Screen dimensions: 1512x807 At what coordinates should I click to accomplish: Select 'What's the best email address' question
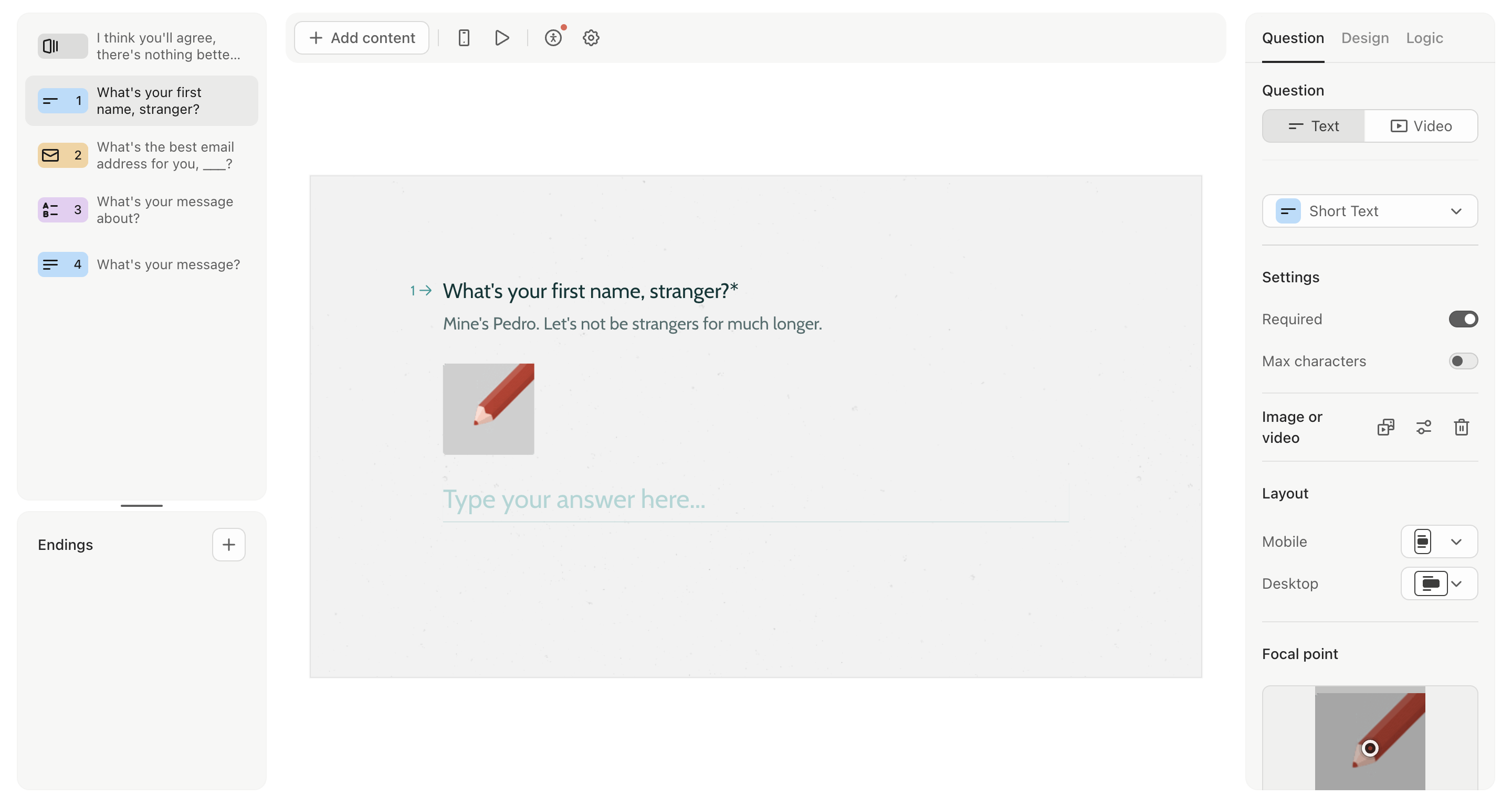(x=141, y=155)
